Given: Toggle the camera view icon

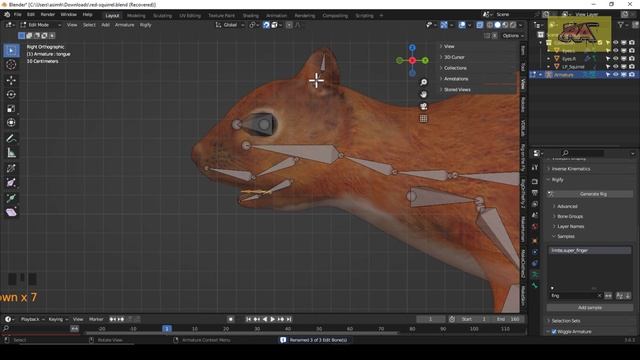Looking at the screenshot, I should pyautogui.click(x=424, y=107).
